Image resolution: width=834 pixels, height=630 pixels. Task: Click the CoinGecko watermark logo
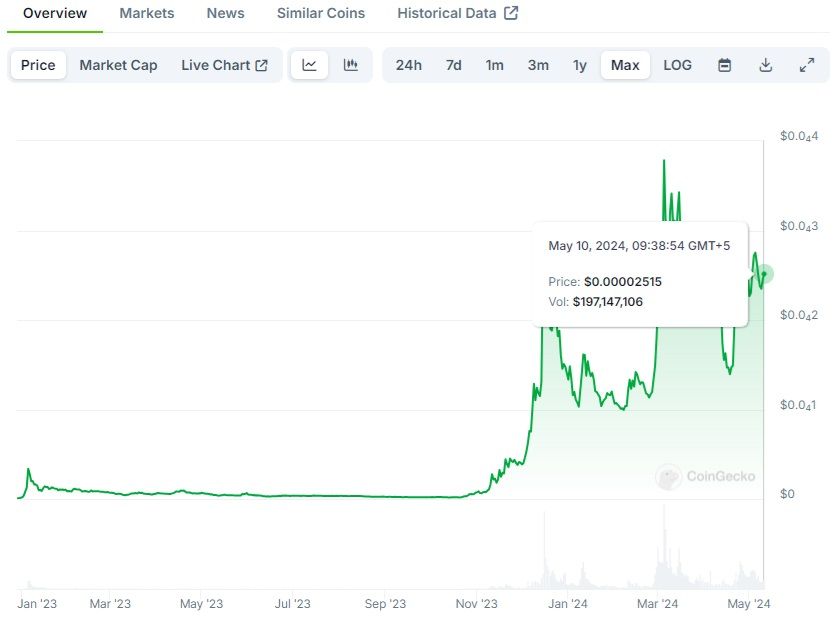(x=706, y=477)
